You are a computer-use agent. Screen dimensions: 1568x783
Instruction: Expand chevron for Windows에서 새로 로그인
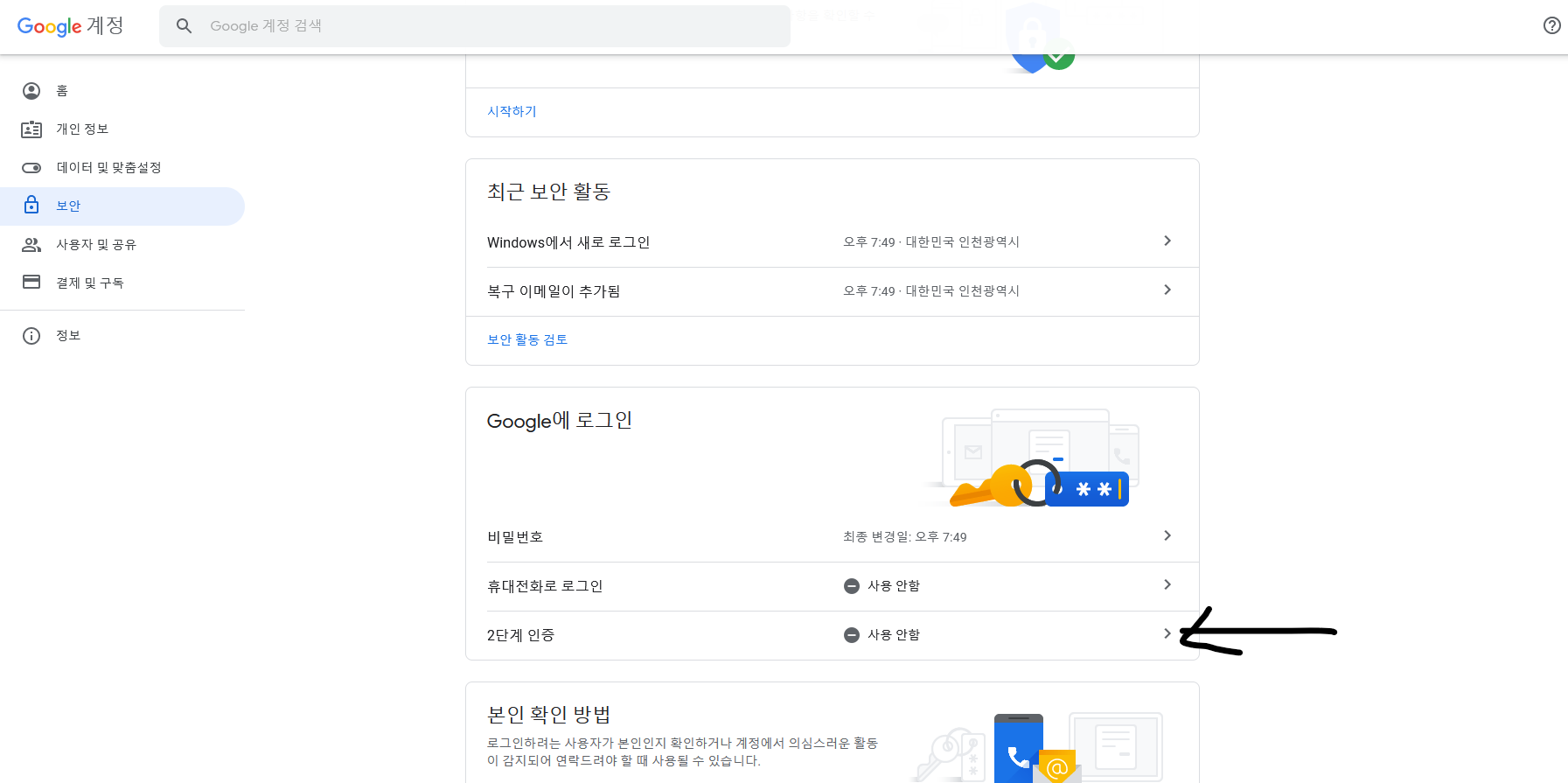1167,241
